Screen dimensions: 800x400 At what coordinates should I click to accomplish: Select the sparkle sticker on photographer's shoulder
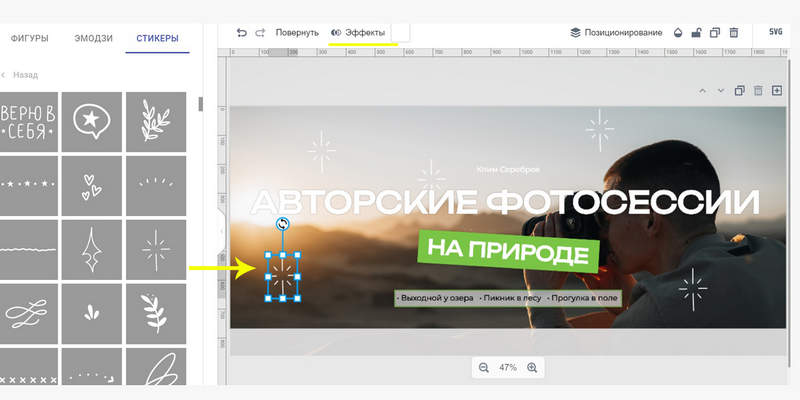click(693, 289)
